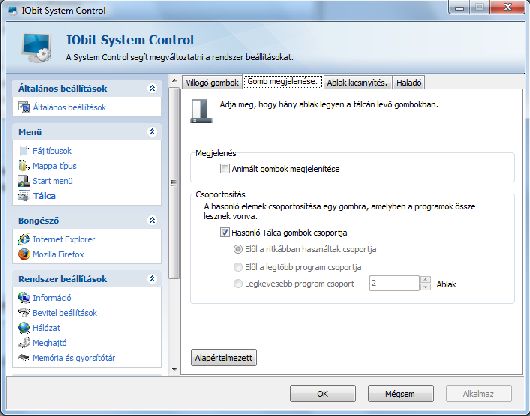Open Bevitel beállítások input settings
The height and width of the screenshot is (416, 530).
click(65, 313)
